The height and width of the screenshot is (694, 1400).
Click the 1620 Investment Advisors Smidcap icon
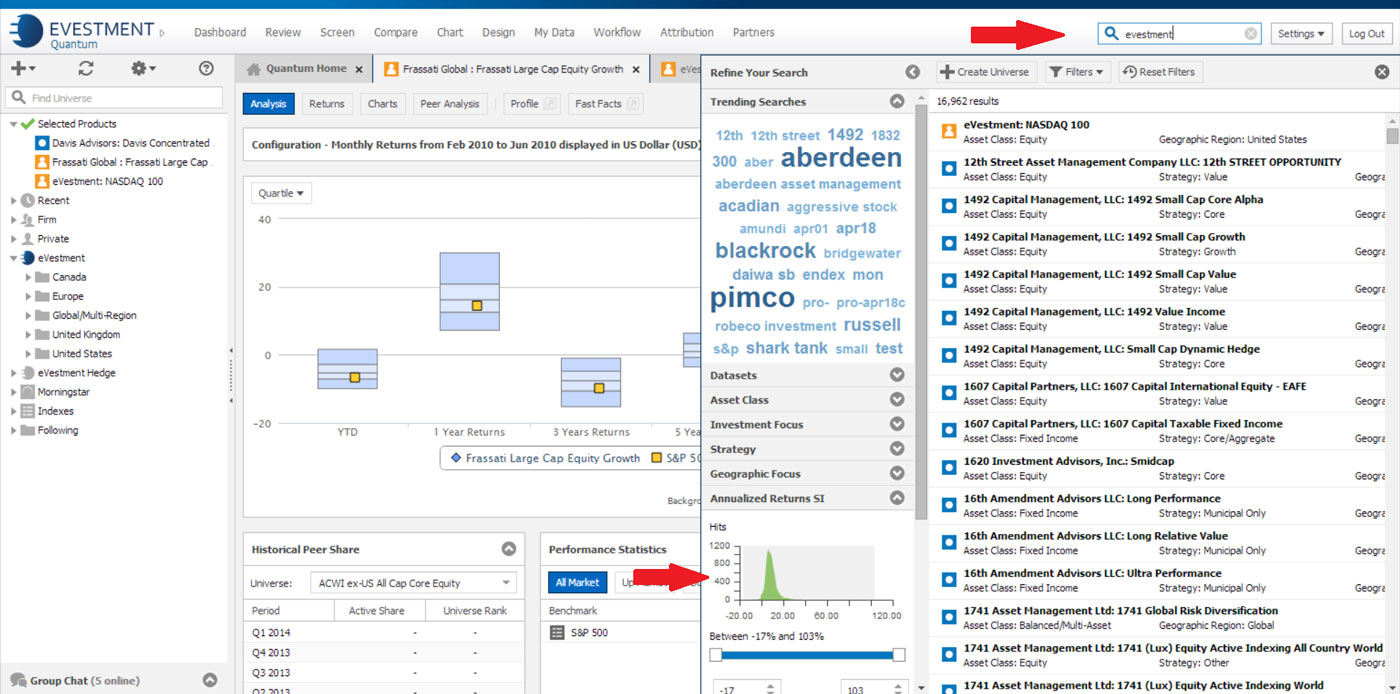(x=949, y=468)
